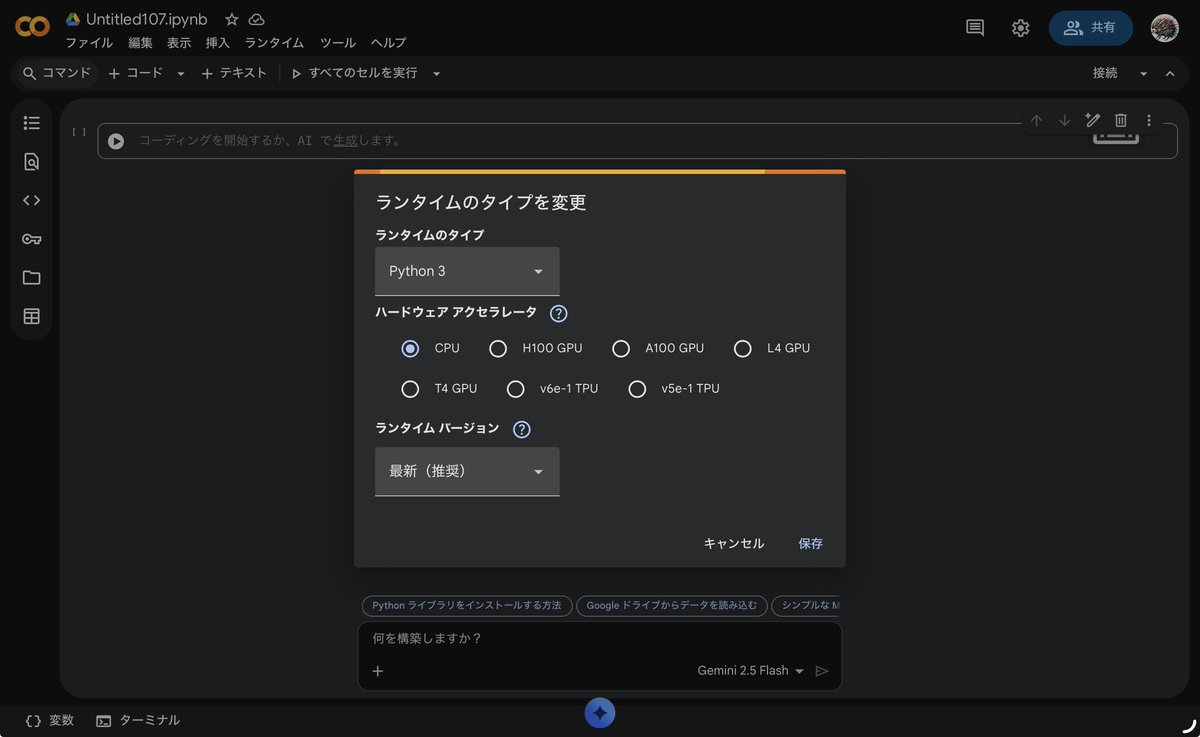The image size is (1200, 737).
Task: Open the table of contents sidebar panel
Action: pos(31,122)
